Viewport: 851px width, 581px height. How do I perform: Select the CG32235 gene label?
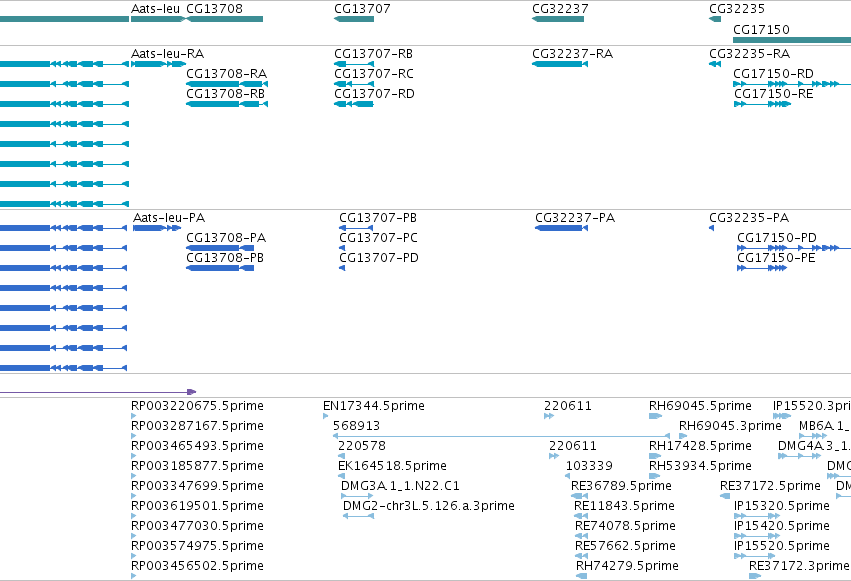(737, 9)
